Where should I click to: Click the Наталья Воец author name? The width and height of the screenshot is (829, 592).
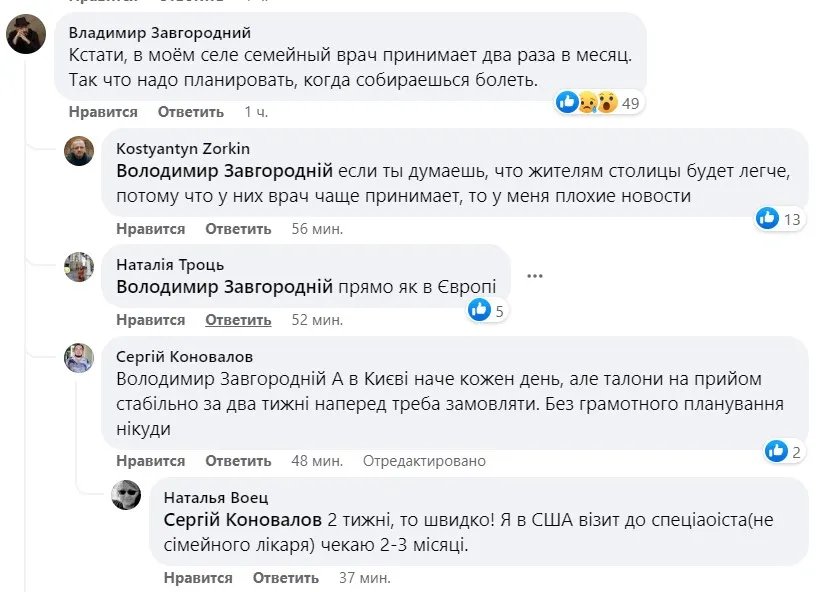tap(216, 497)
